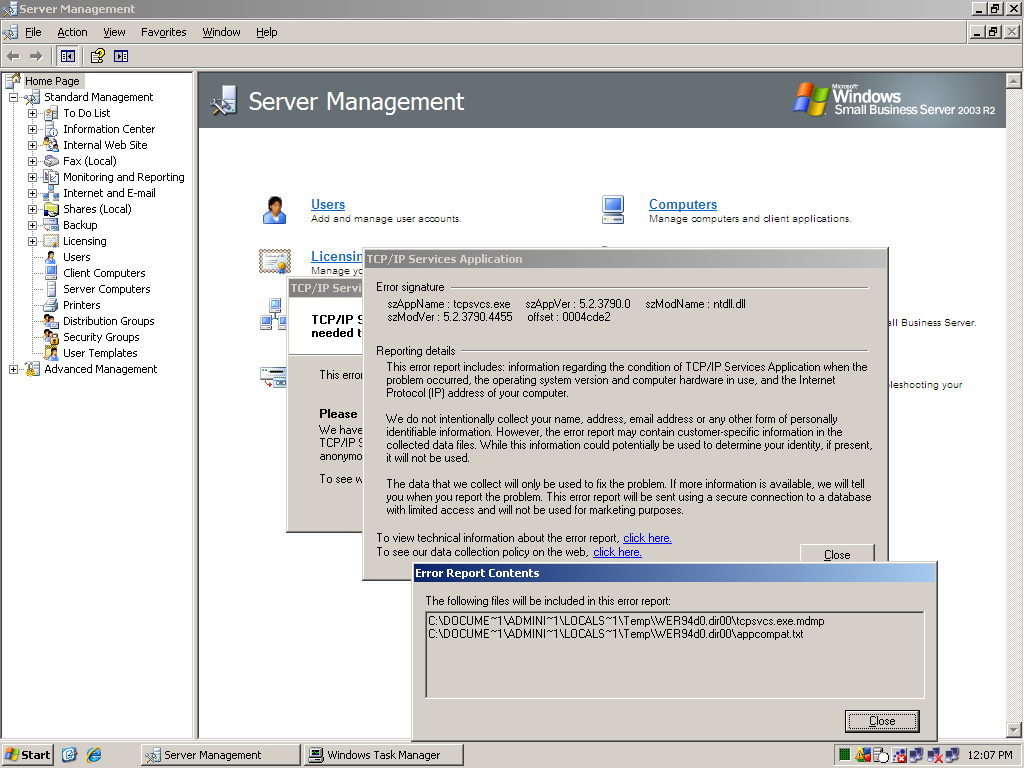1024x768 pixels.
Task: Open the Computers link in Server Management
Action: point(682,204)
